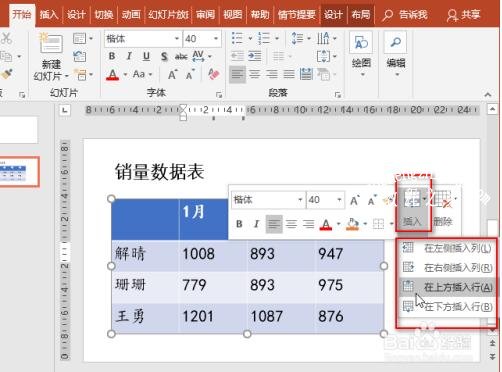Viewport: 502px width, 372px height.
Task: Toggle left alignment in the ribbon paragraph group
Action: tap(237, 74)
